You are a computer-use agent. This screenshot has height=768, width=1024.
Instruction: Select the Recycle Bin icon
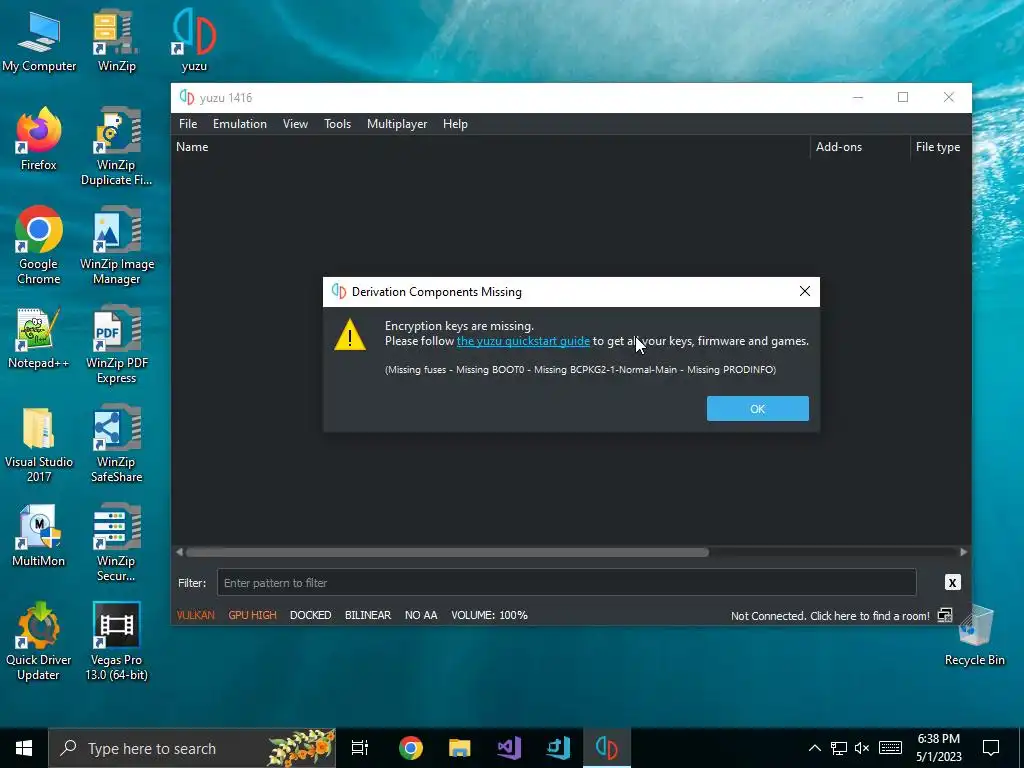[974, 635]
